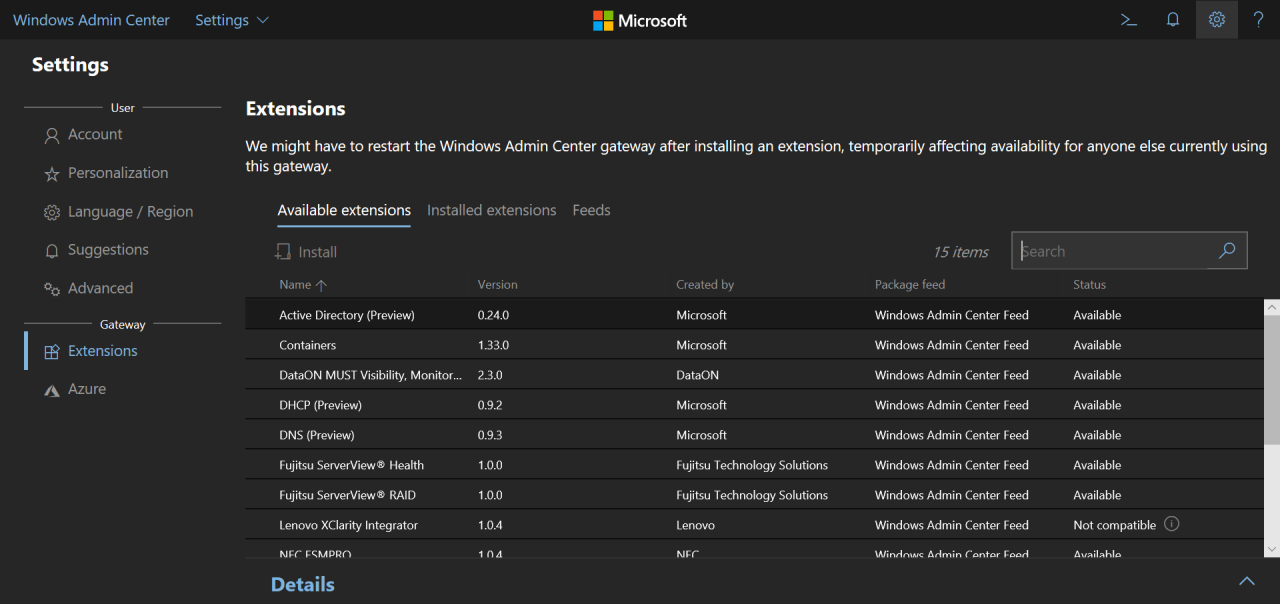Click the Details heading

(x=303, y=584)
